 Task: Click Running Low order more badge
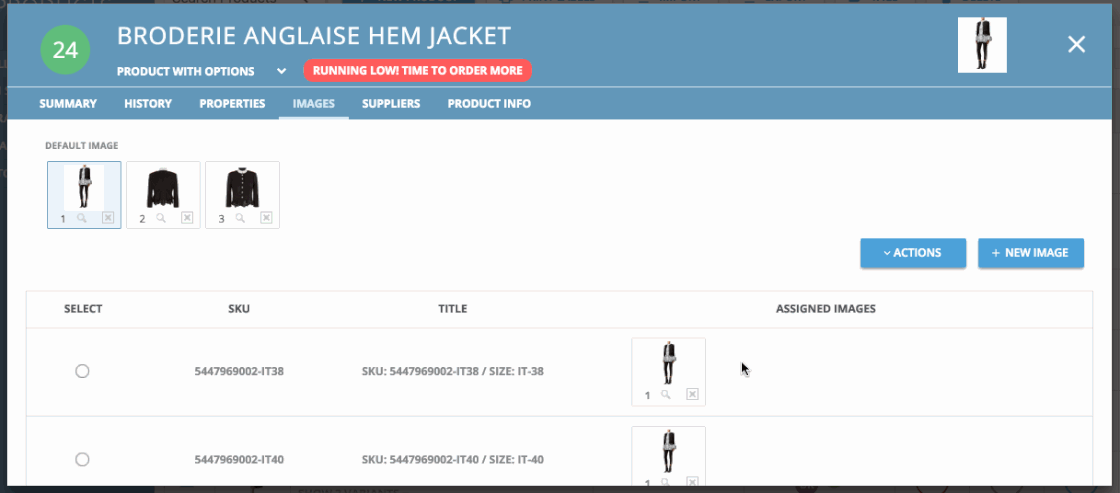click(x=417, y=71)
